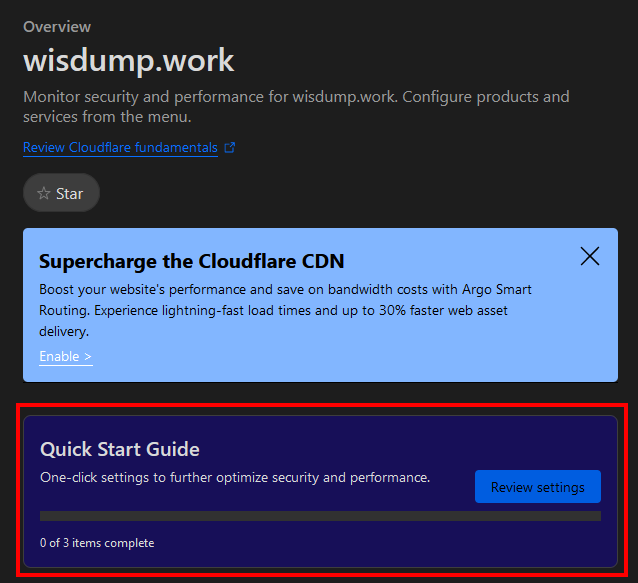Enable Argo Smart Routing via Enable link

pyautogui.click(x=65, y=356)
